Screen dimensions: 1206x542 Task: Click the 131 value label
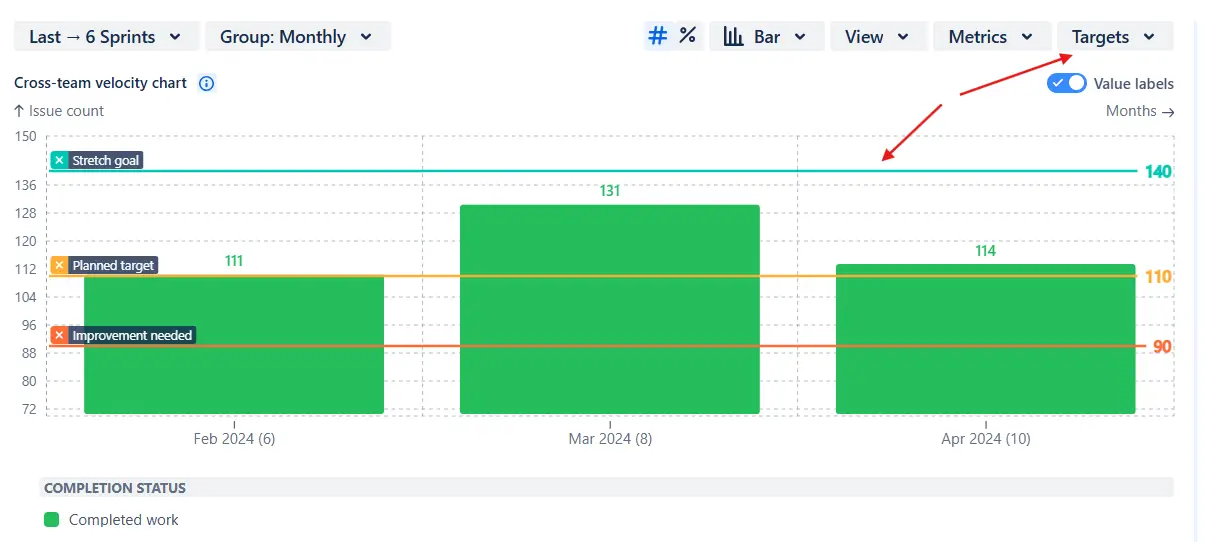[x=610, y=191]
